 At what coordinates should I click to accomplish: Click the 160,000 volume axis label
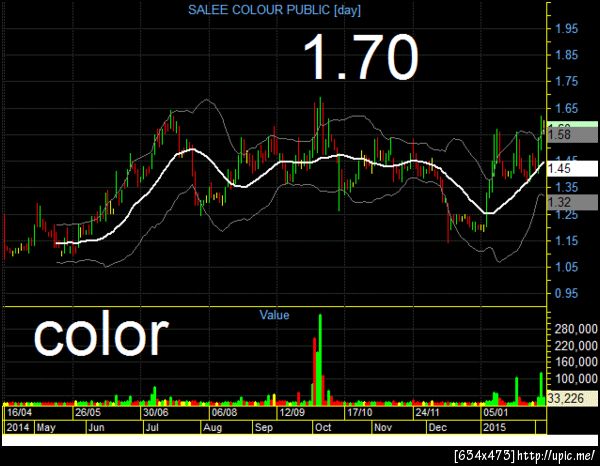pyautogui.click(x=576, y=362)
